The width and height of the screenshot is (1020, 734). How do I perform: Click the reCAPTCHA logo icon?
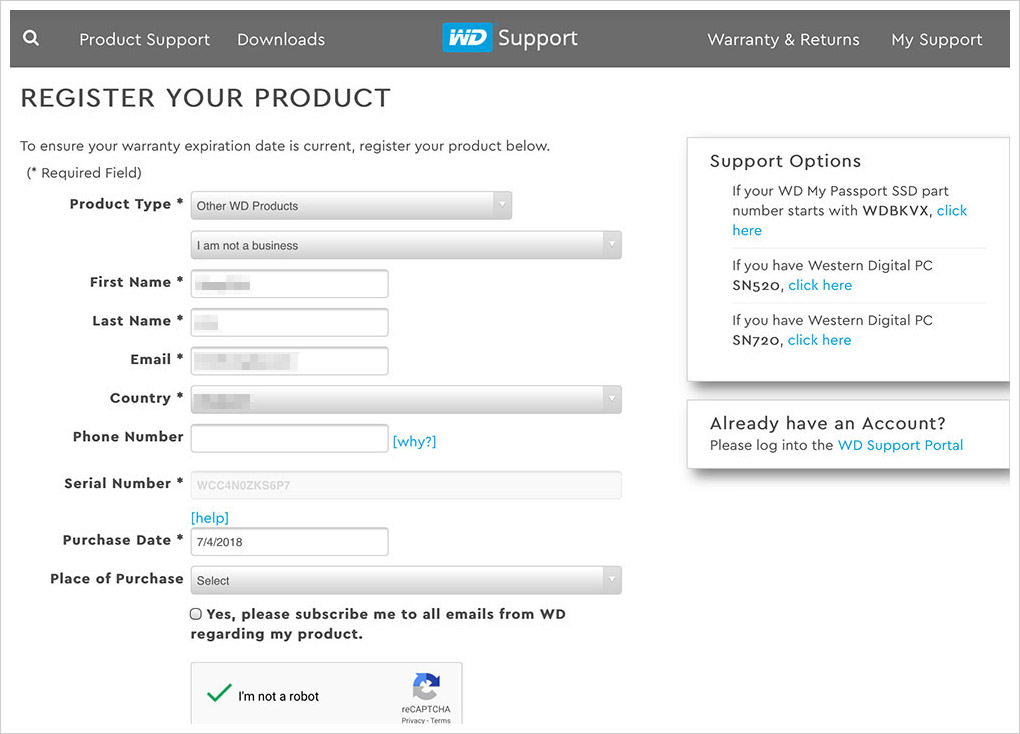point(426,687)
